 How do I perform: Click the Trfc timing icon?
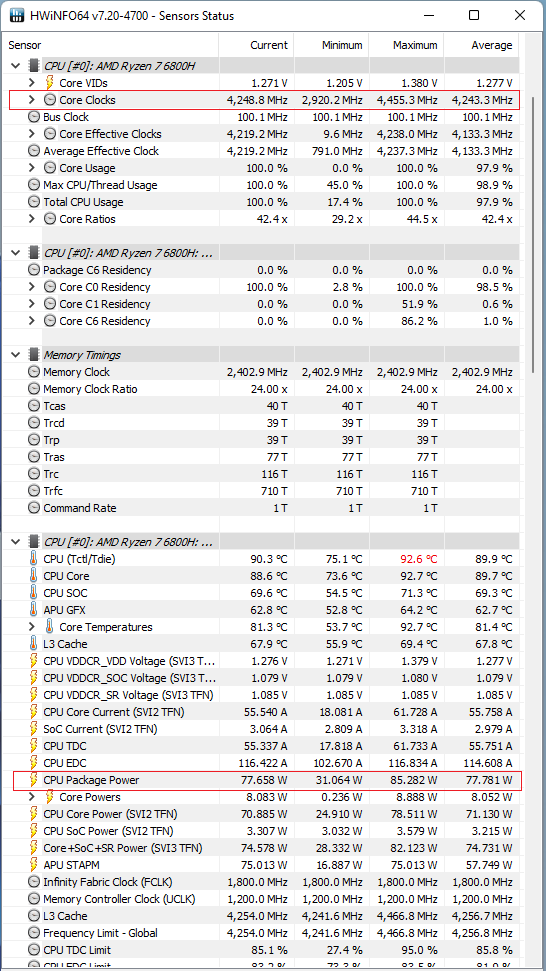coord(34,491)
